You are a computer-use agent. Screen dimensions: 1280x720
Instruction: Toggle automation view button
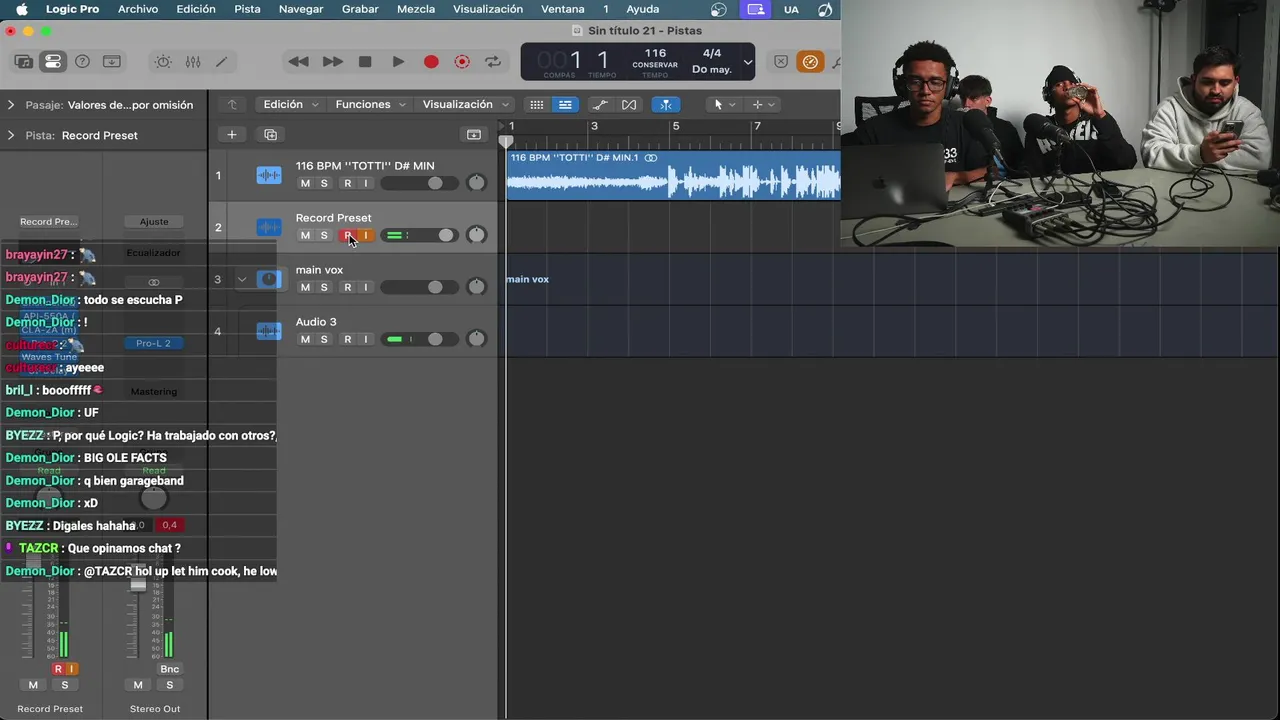pyautogui.click(x=600, y=104)
